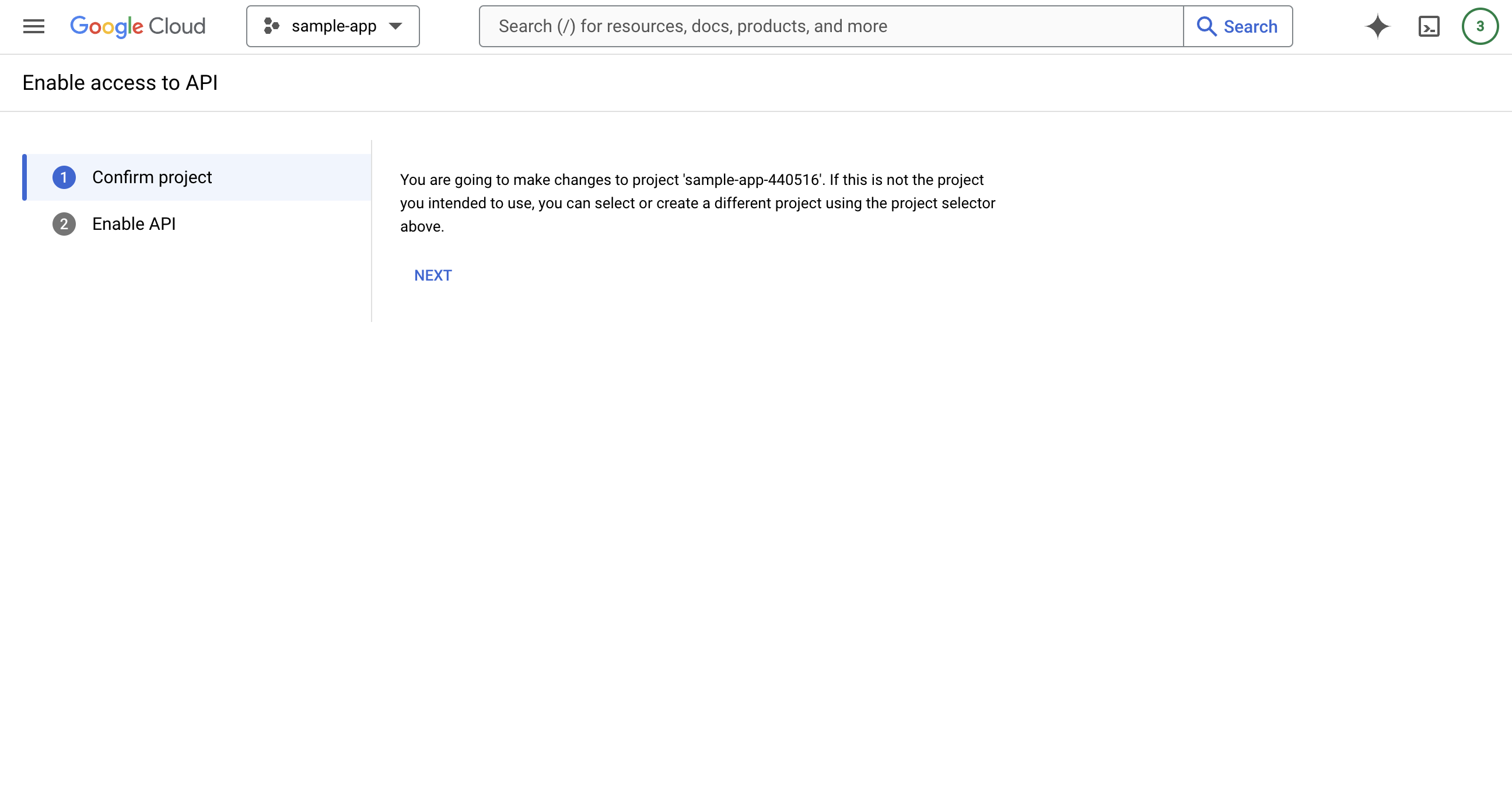This screenshot has width=1512, height=791.
Task: Select the Confirm project step
Action: (x=152, y=177)
